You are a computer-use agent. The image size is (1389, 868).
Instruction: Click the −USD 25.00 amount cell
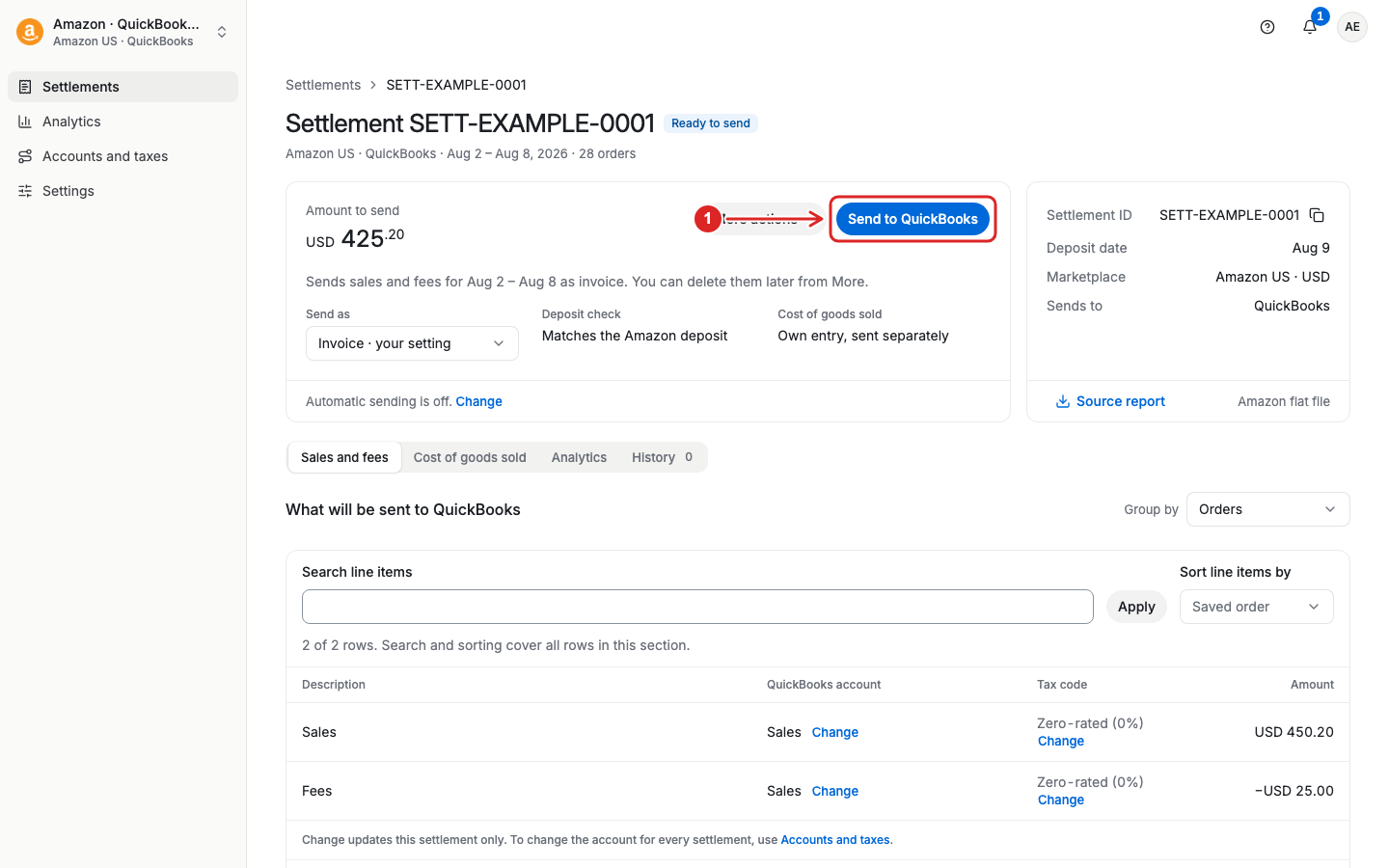(1294, 791)
